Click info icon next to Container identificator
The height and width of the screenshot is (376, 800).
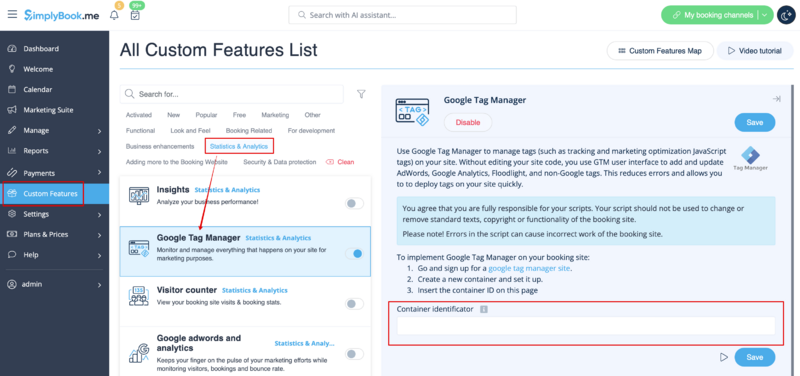(x=484, y=309)
